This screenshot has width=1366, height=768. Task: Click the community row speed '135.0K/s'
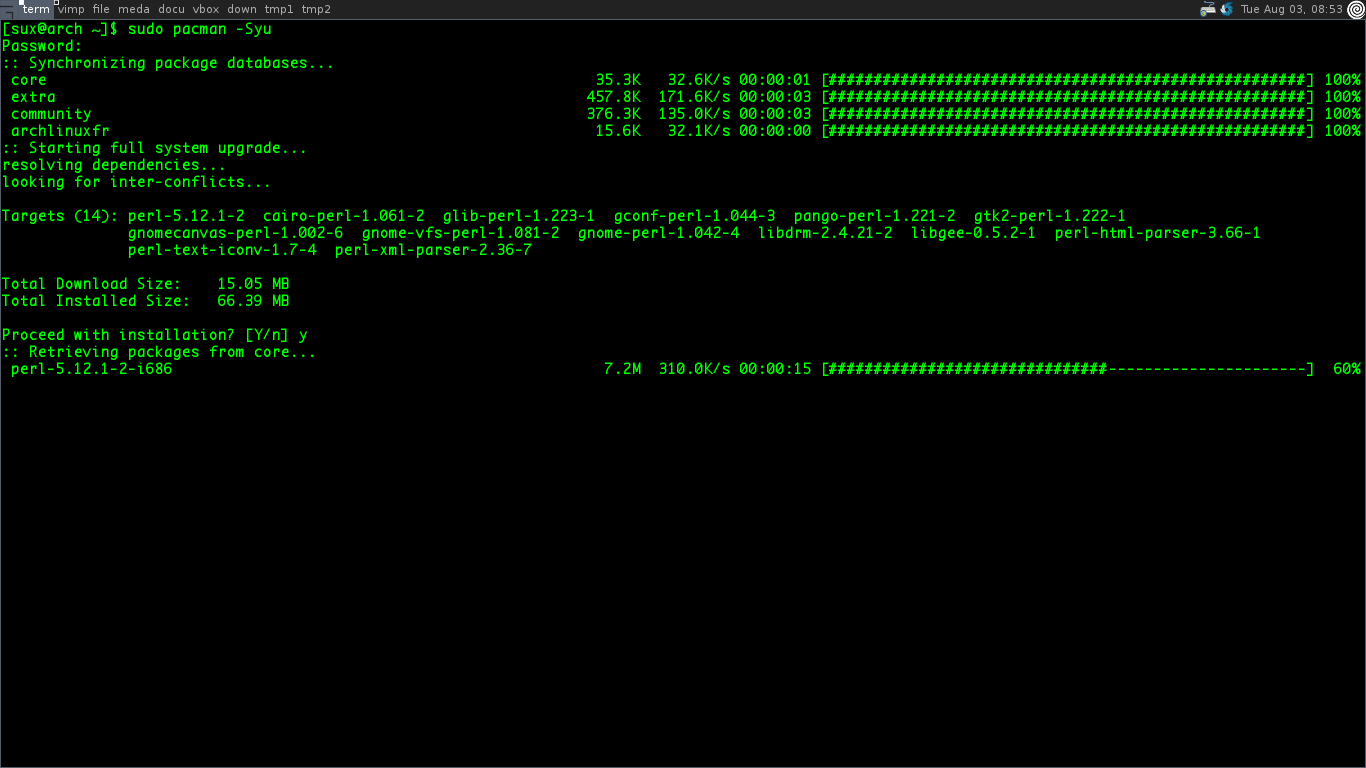coord(695,114)
